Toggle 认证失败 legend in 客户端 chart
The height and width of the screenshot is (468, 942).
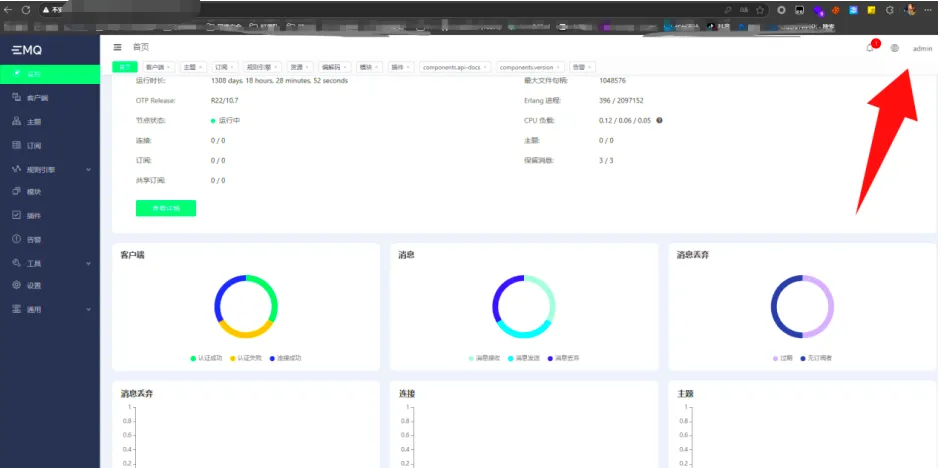(x=246, y=358)
